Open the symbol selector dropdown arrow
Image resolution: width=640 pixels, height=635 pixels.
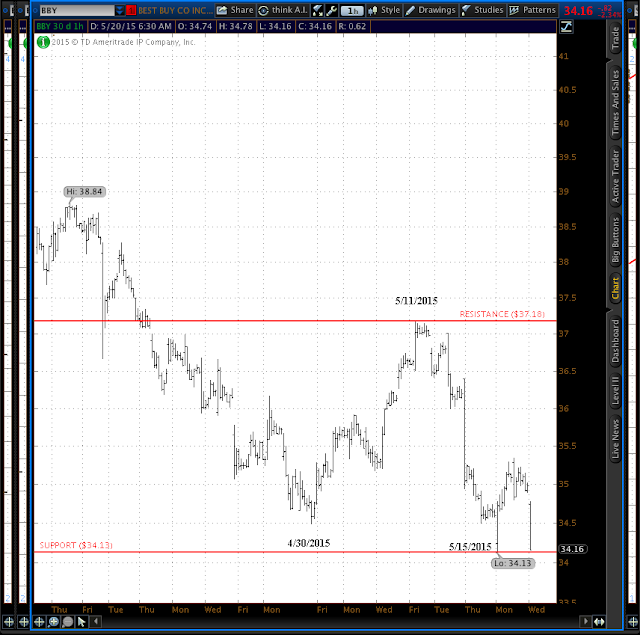coord(120,10)
